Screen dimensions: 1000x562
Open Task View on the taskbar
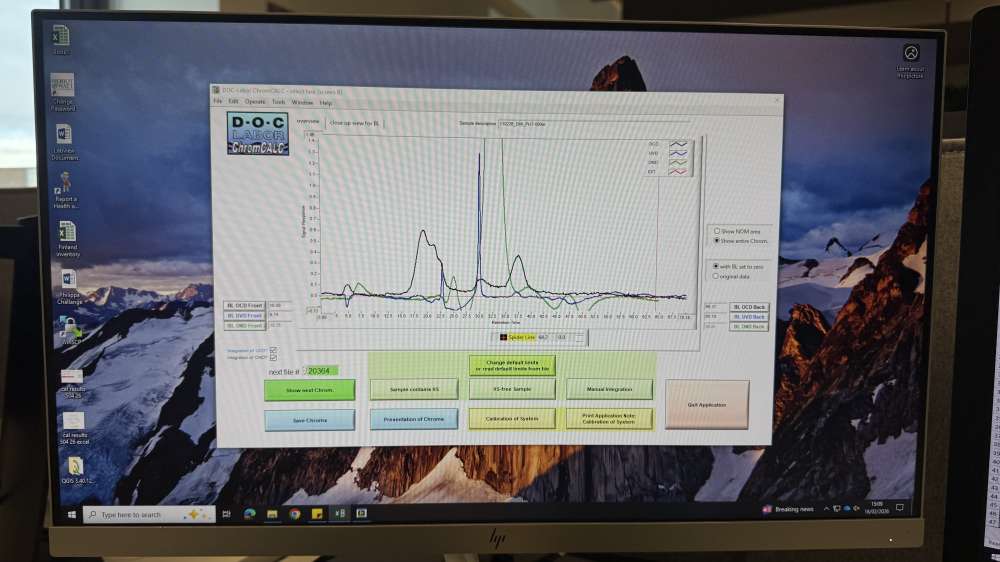click(x=226, y=514)
